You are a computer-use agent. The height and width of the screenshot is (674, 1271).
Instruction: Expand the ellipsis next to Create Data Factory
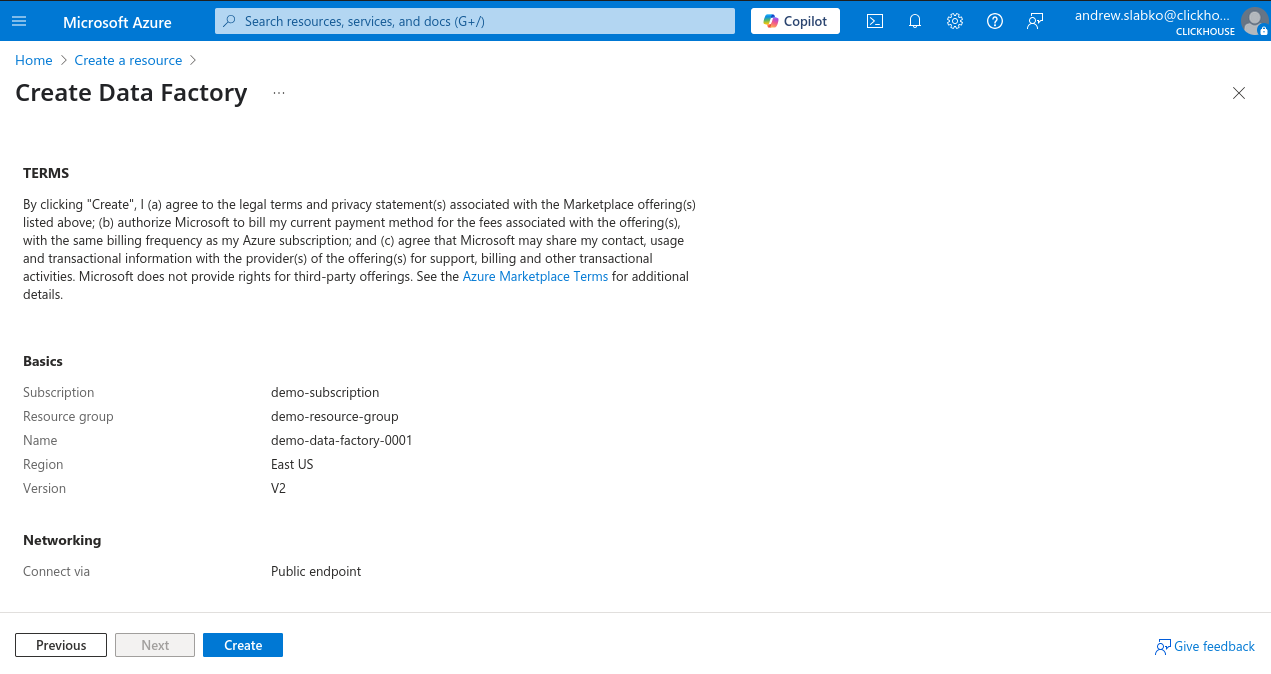click(278, 91)
